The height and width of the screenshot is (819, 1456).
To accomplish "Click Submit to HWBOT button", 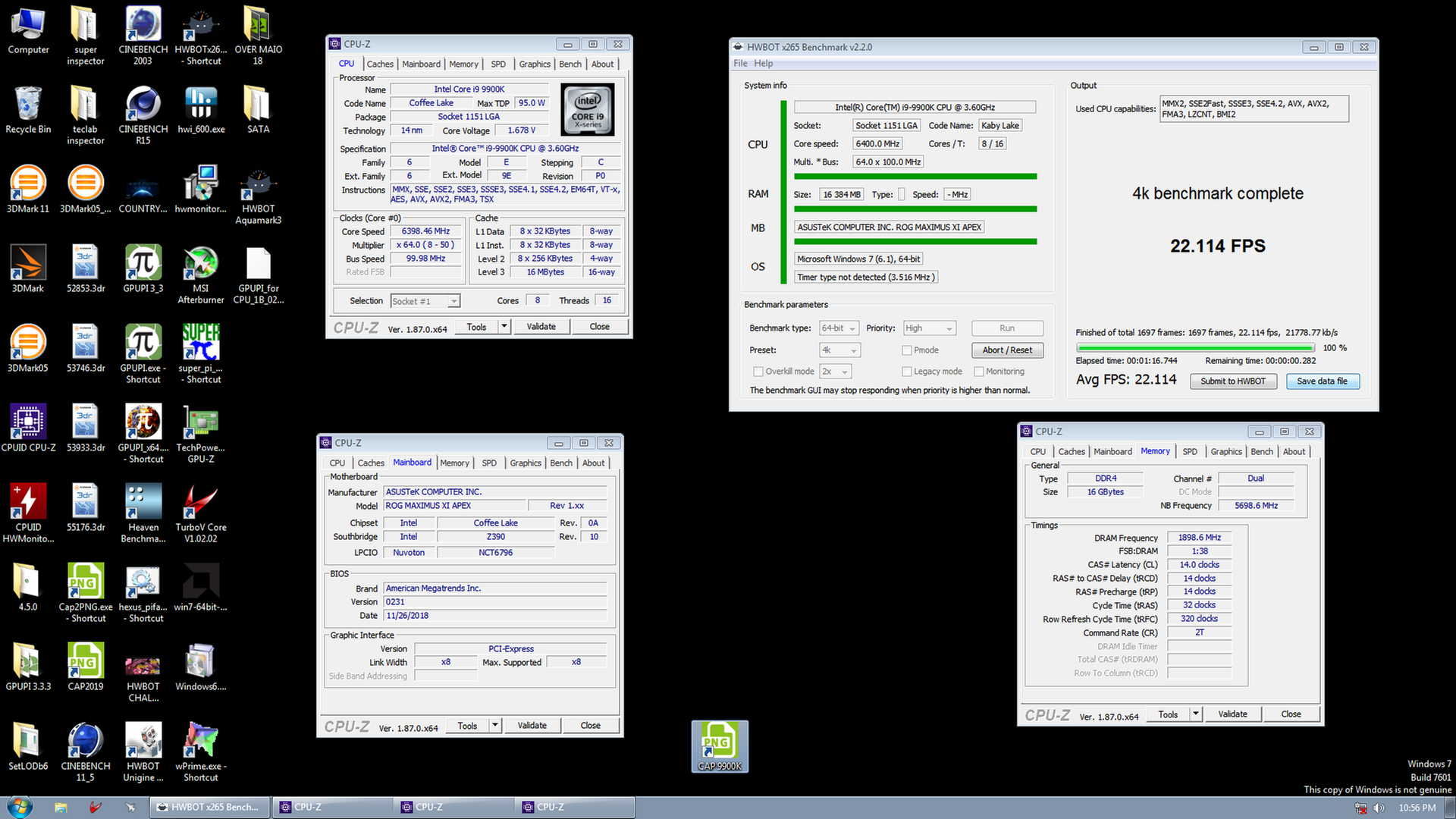I will pos(1233,381).
